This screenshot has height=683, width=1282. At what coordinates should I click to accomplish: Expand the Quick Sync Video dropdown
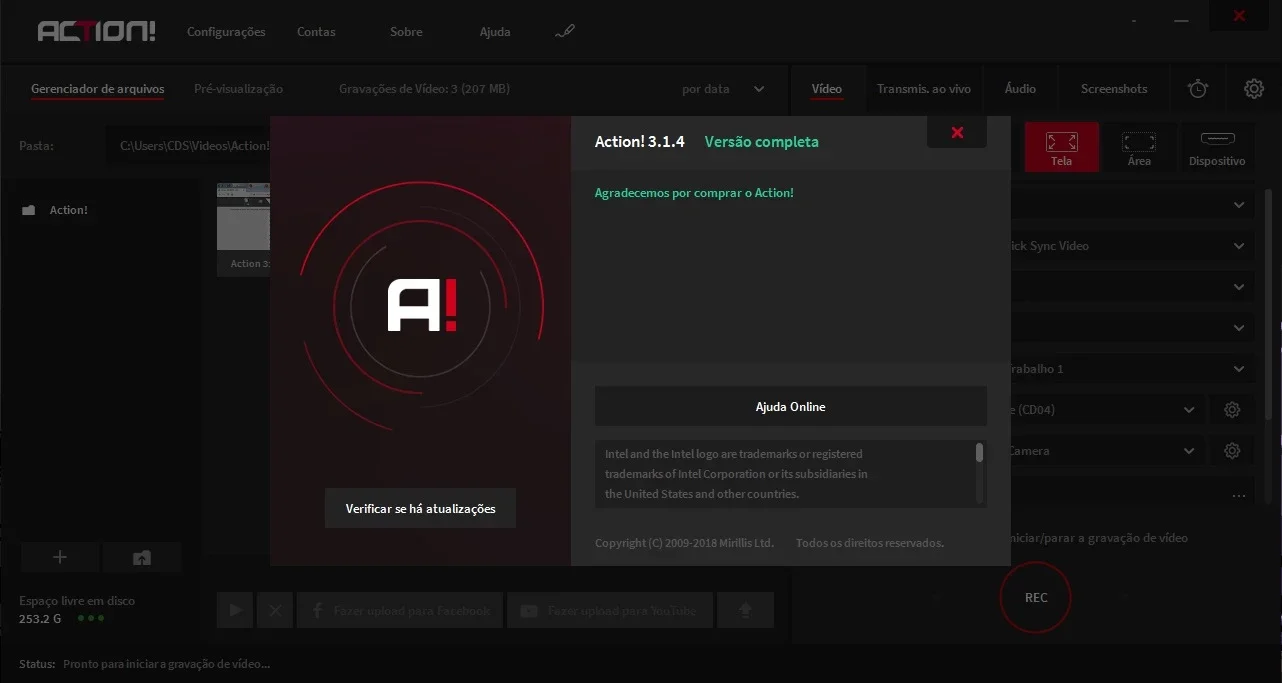[1239, 246]
